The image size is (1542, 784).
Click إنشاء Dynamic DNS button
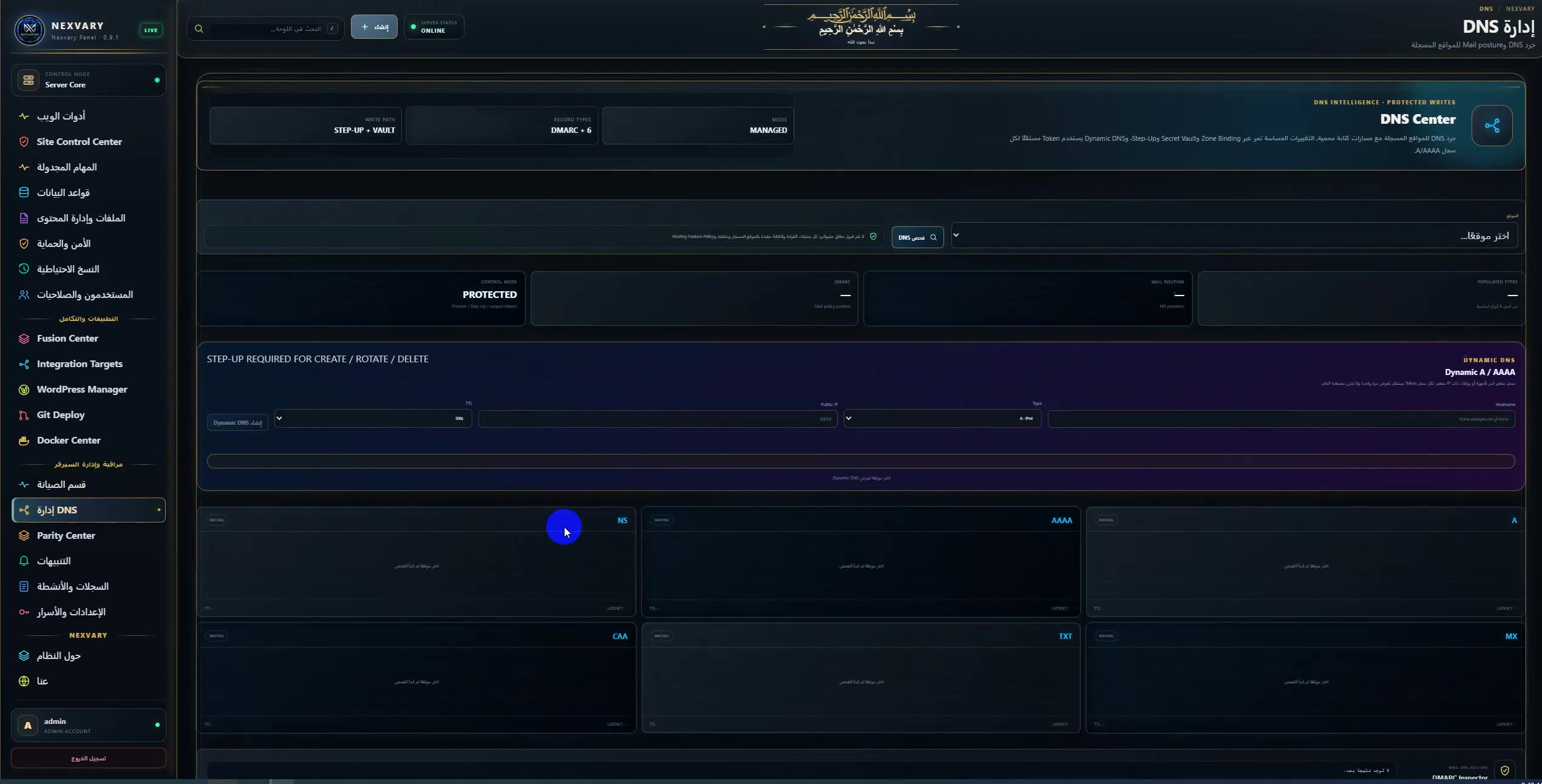[237, 422]
